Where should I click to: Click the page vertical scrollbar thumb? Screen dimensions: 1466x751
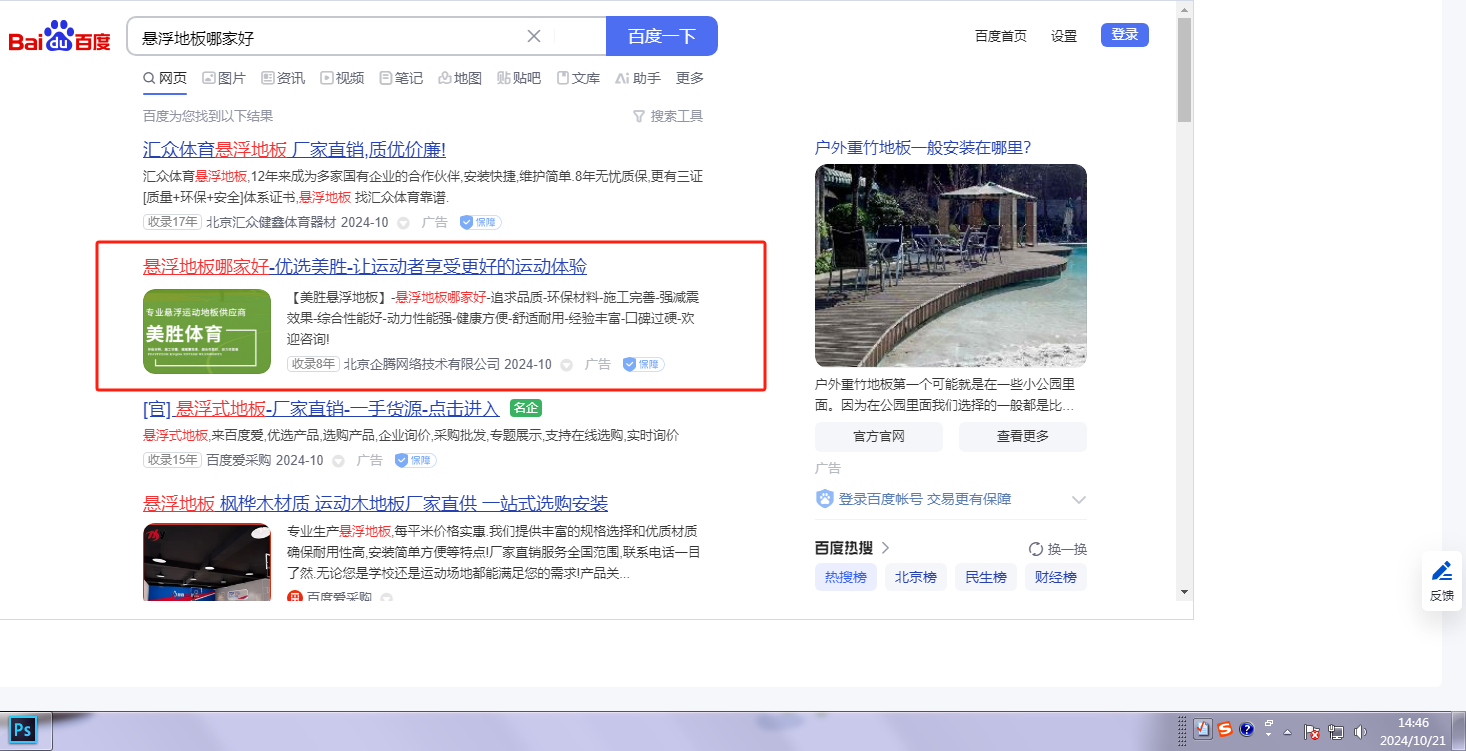pos(1184,70)
